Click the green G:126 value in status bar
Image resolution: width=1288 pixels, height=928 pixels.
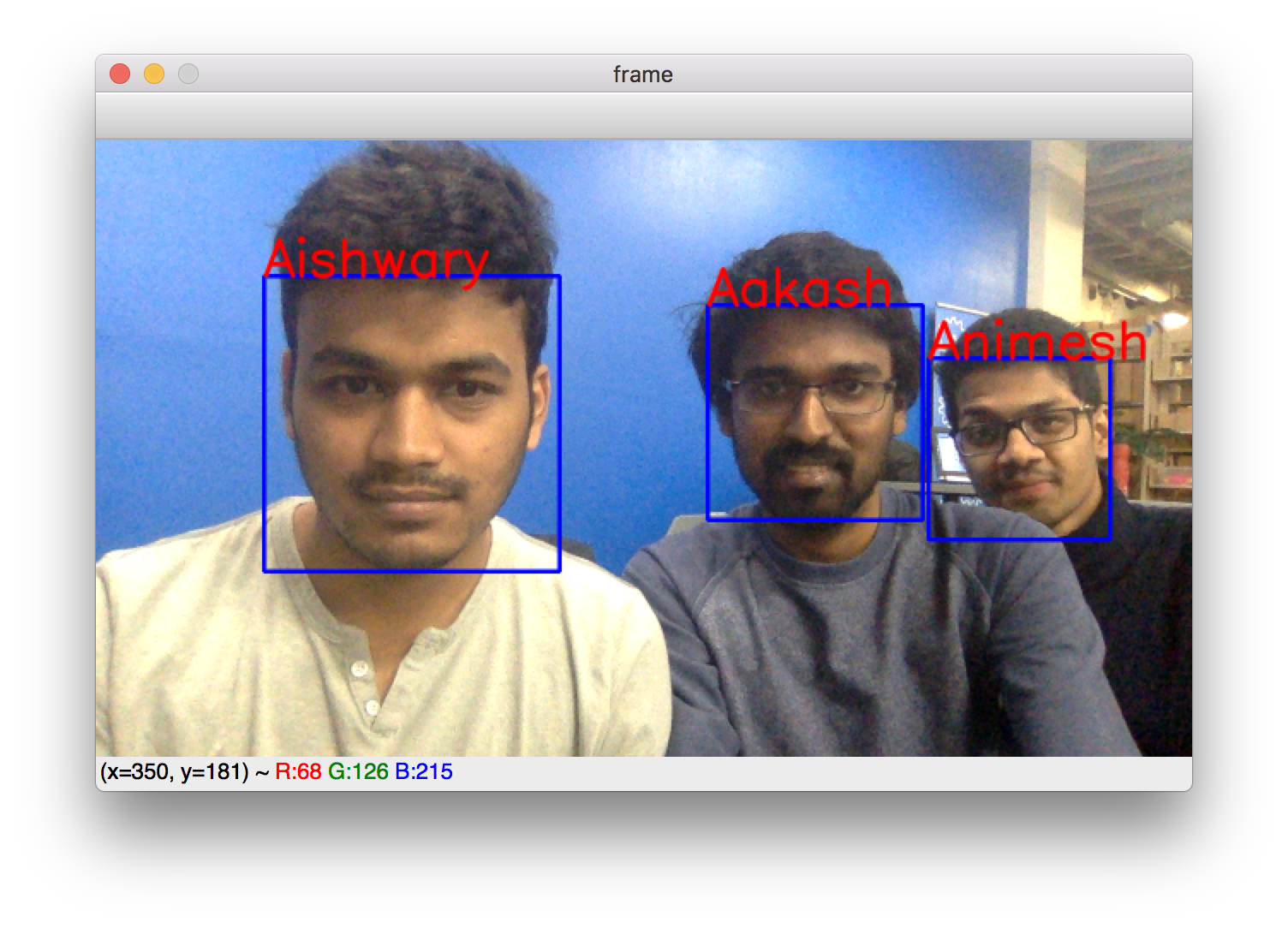[358, 772]
